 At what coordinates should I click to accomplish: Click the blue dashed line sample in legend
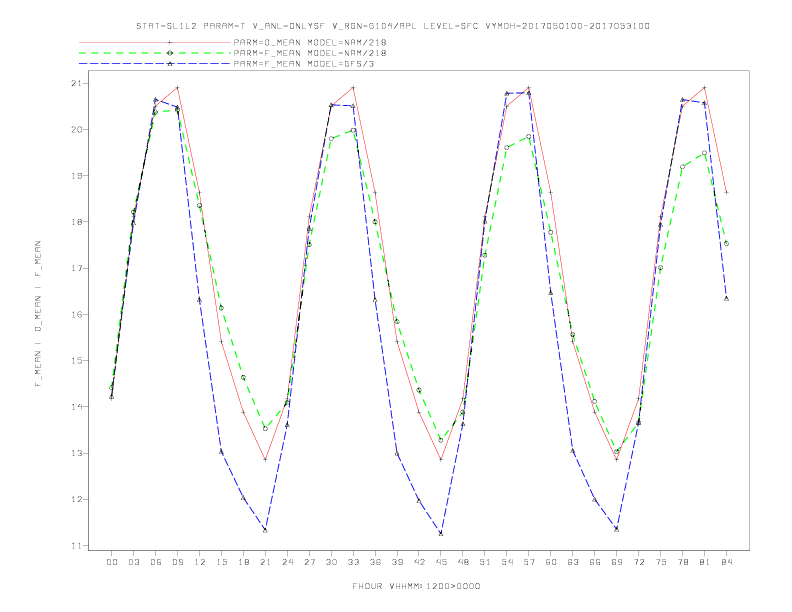coord(155,64)
